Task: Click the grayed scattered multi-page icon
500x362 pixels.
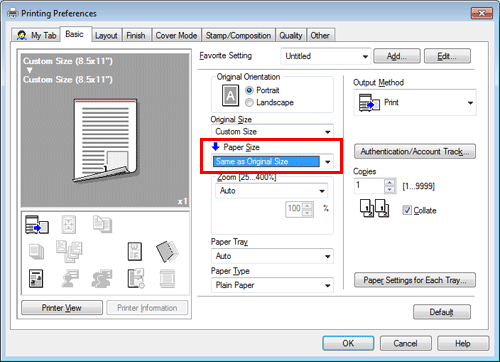Action: [x=69, y=251]
